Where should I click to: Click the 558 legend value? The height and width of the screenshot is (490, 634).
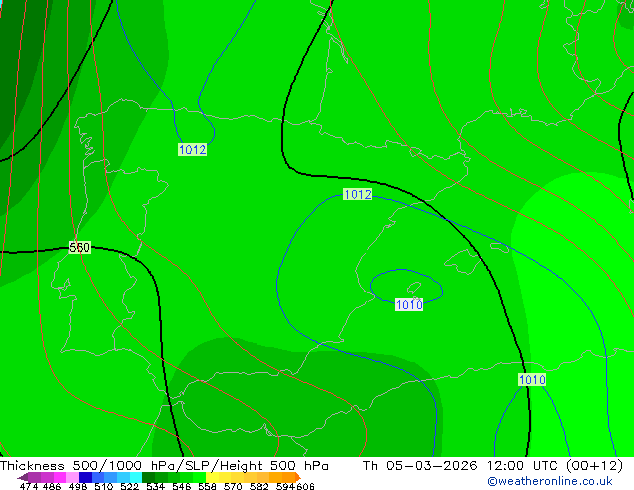207,486
